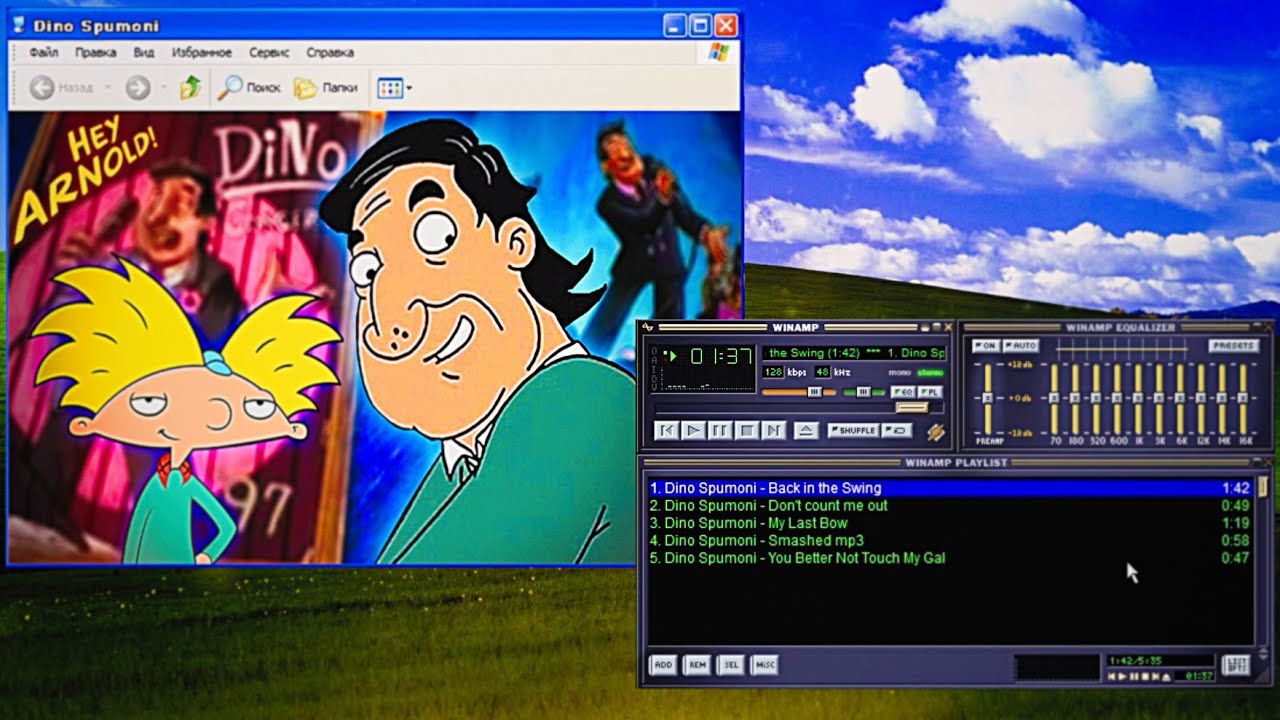Click mini play button in playlist window
Screen dimensions: 1280x720
pos(1122,677)
